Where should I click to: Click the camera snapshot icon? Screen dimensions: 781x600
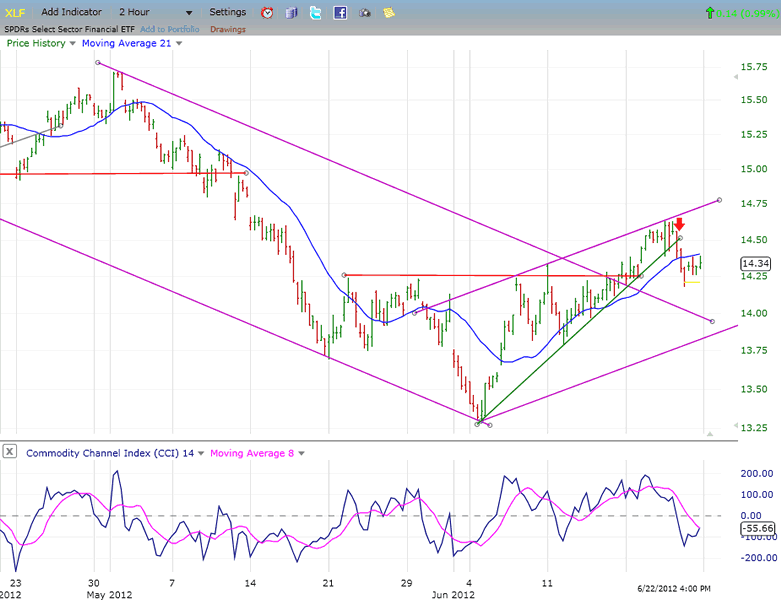coord(364,13)
